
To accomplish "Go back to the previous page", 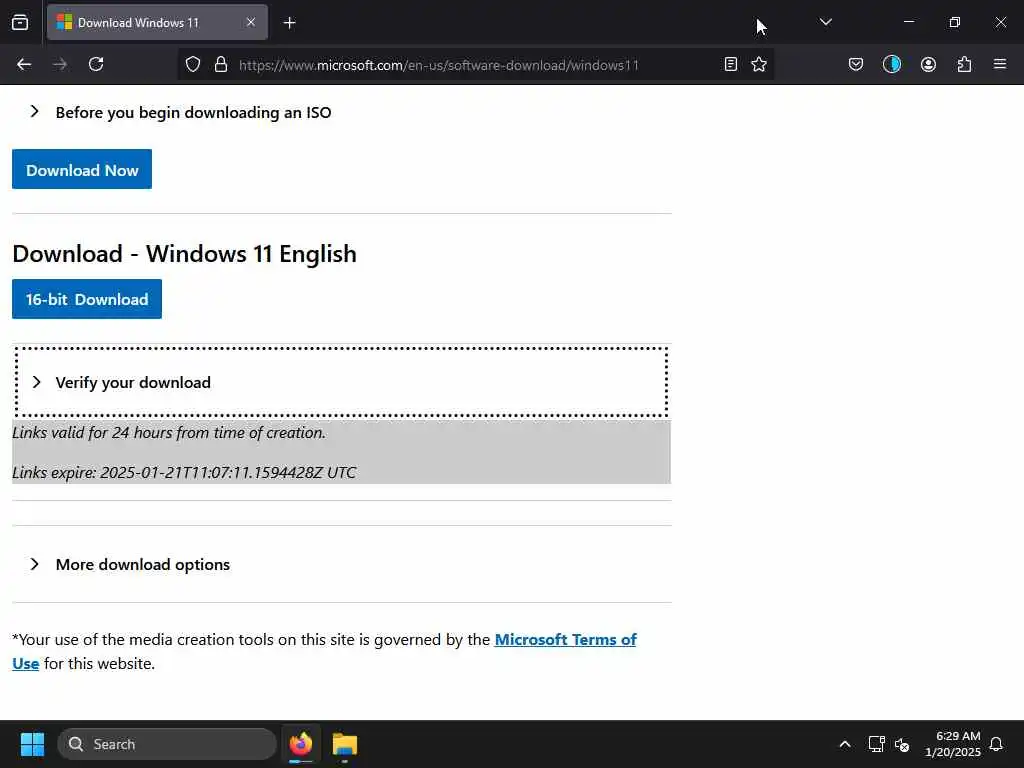I will point(24,64).
